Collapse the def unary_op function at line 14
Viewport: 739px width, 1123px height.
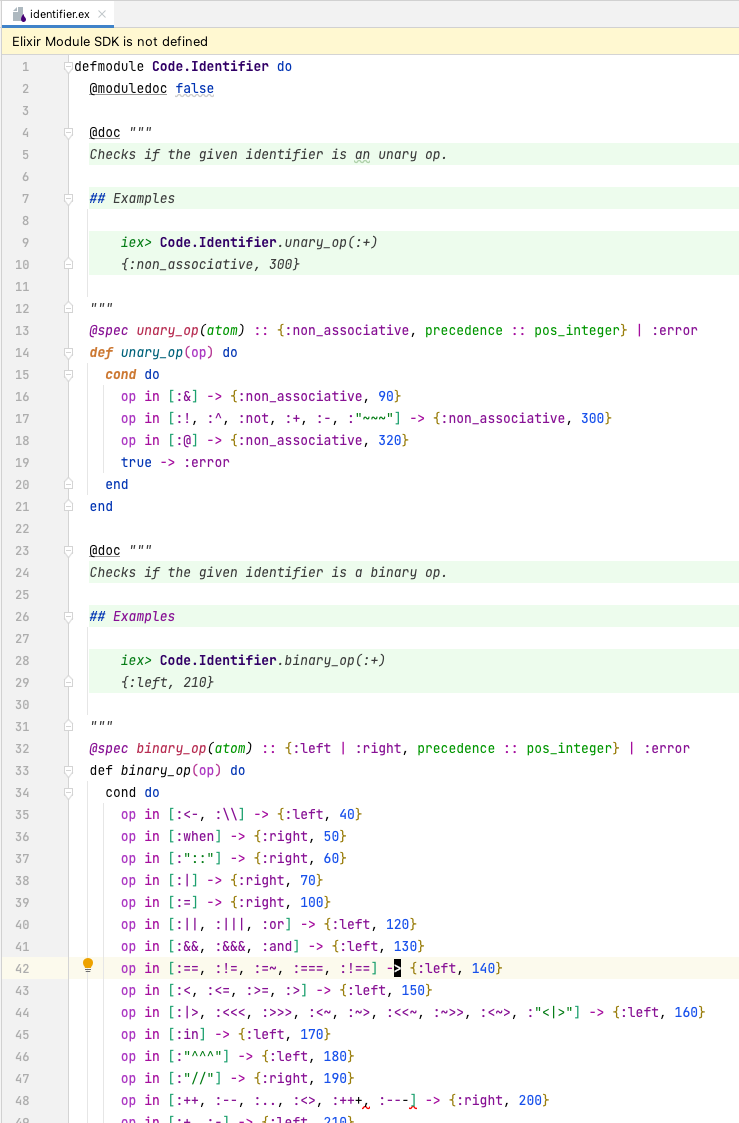(69, 352)
